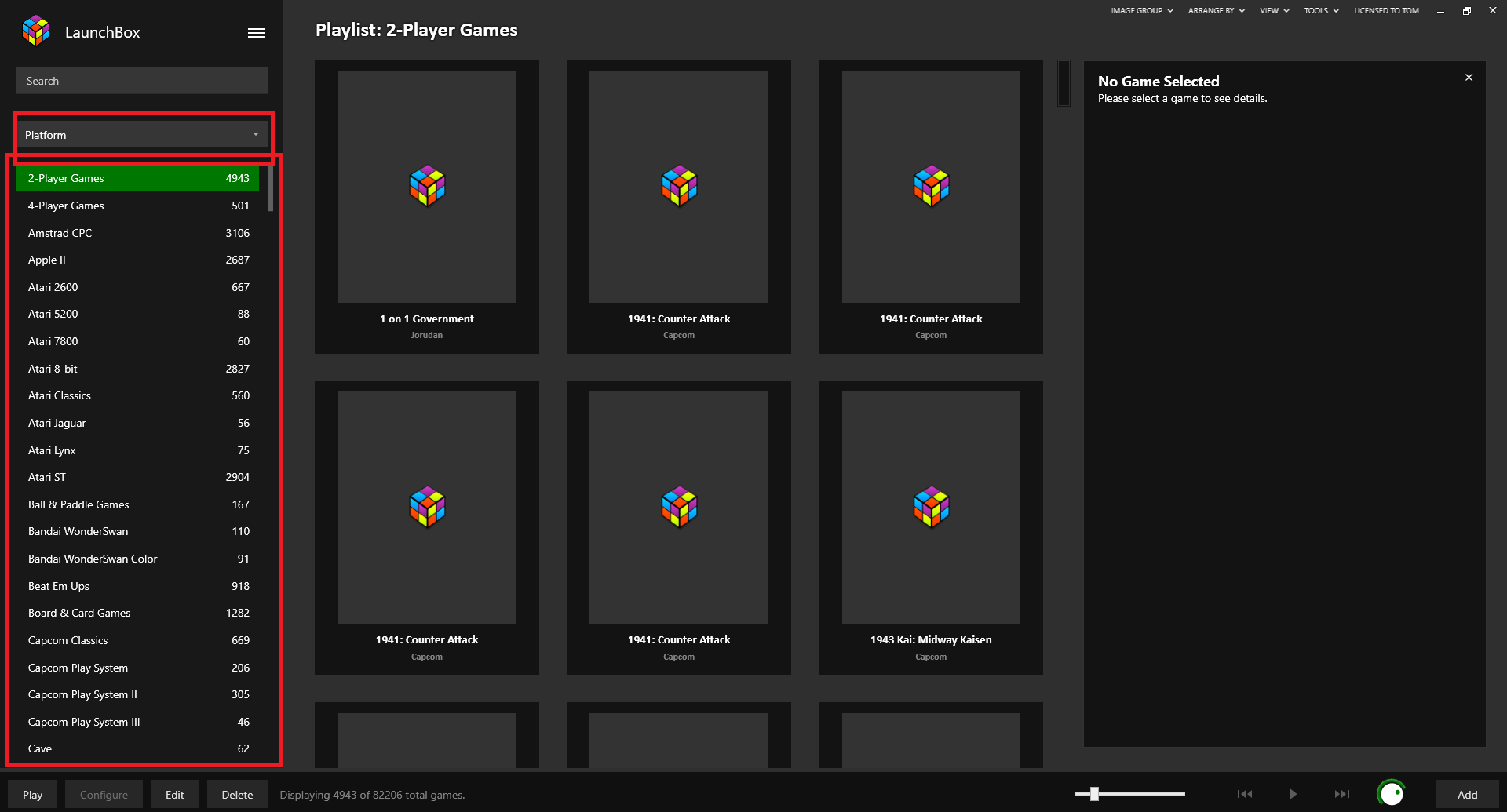Screen dimensions: 1507x812
Task: Select Atari Lynx platform
Action: pyautogui.click(x=137, y=450)
